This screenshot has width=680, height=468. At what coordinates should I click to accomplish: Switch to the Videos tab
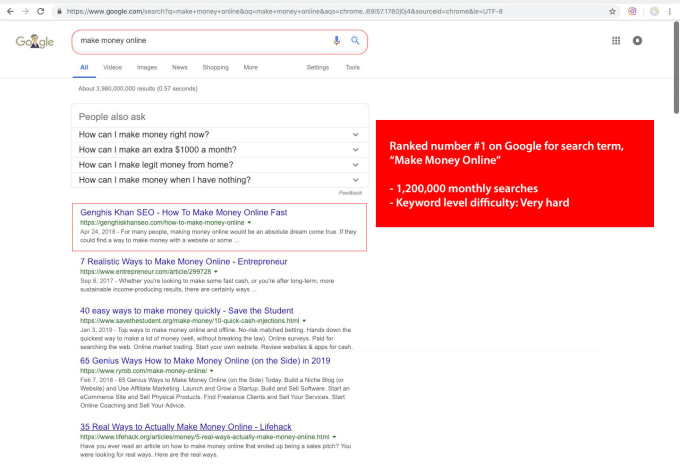click(112, 68)
